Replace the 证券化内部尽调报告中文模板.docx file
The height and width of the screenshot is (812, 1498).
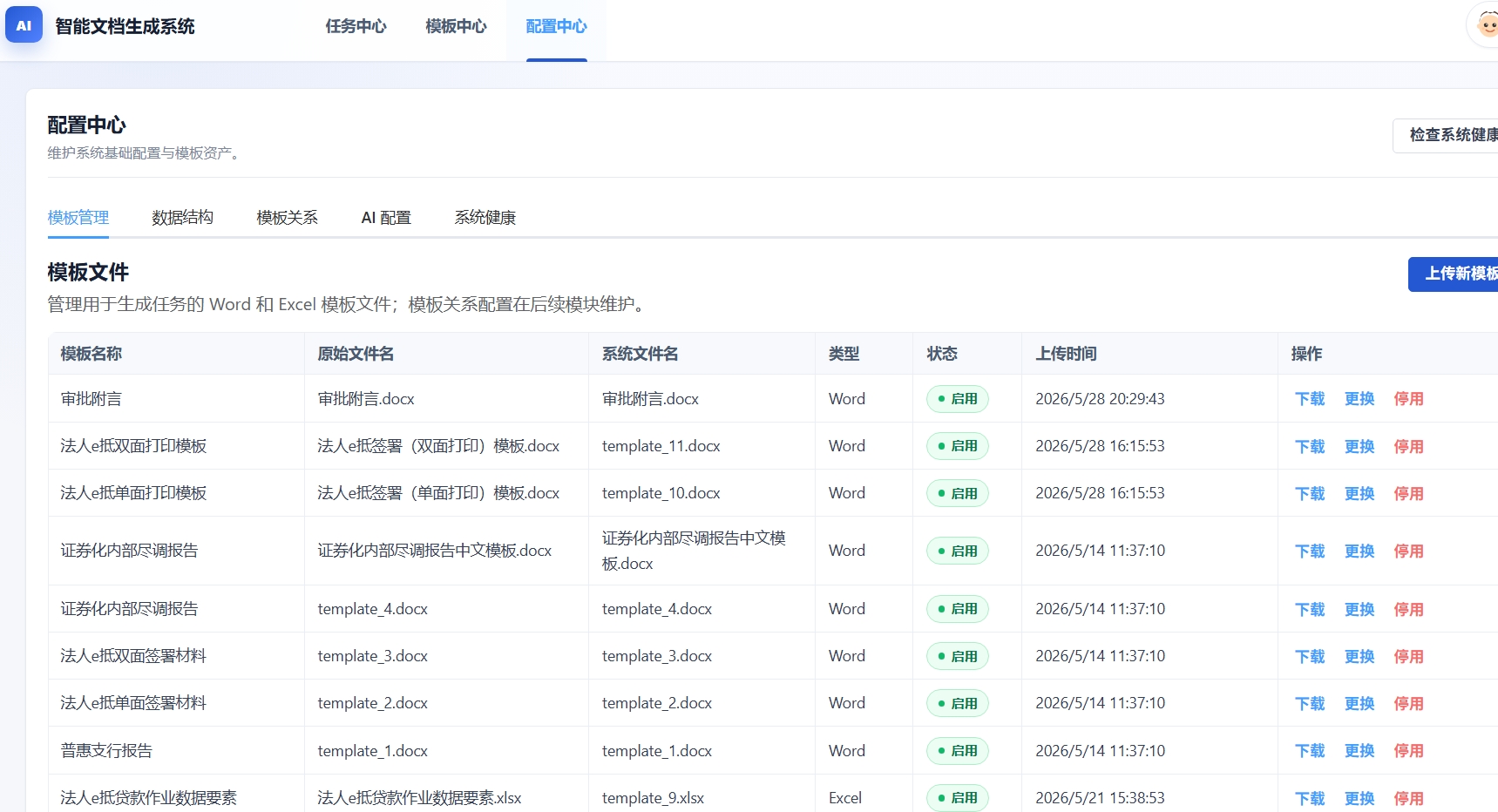click(1359, 551)
